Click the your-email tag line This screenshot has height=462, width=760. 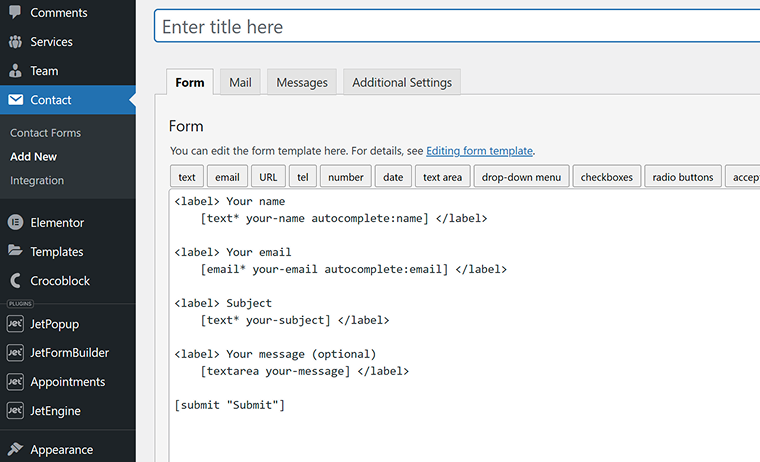click(x=353, y=270)
